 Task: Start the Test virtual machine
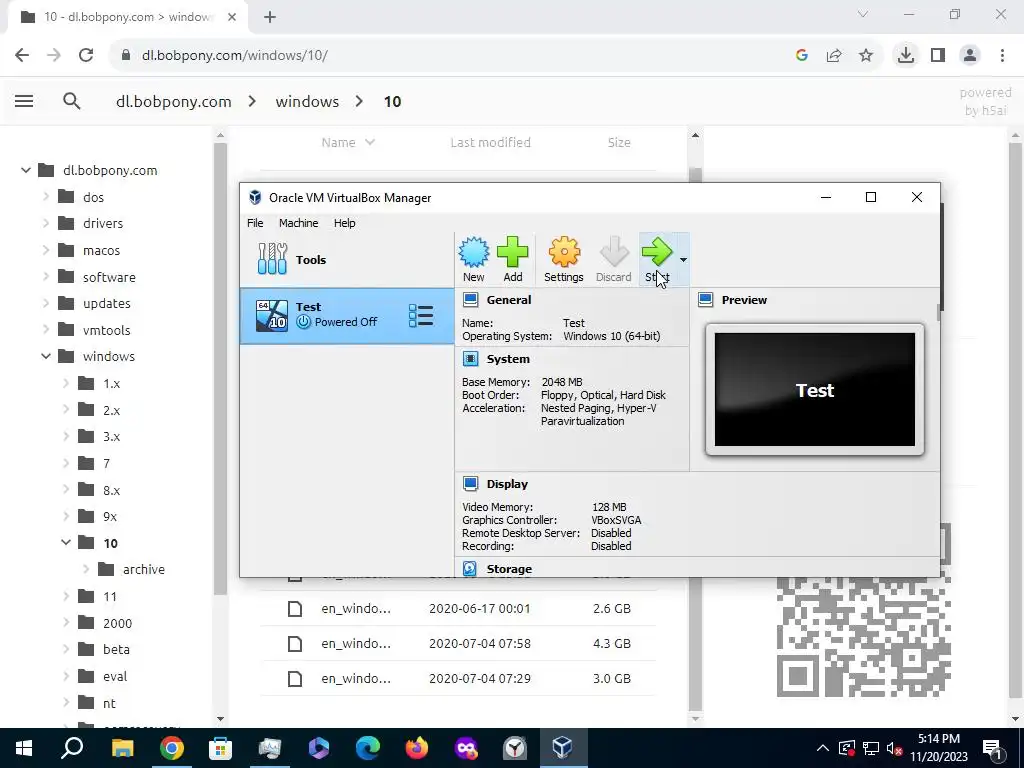coord(657,259)
